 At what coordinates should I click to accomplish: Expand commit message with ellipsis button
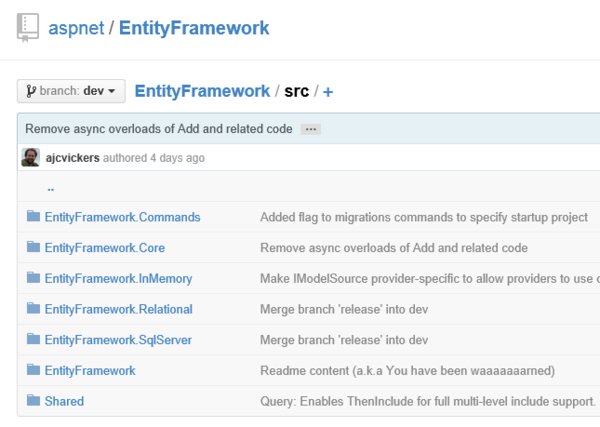click(x=311, y=129)
